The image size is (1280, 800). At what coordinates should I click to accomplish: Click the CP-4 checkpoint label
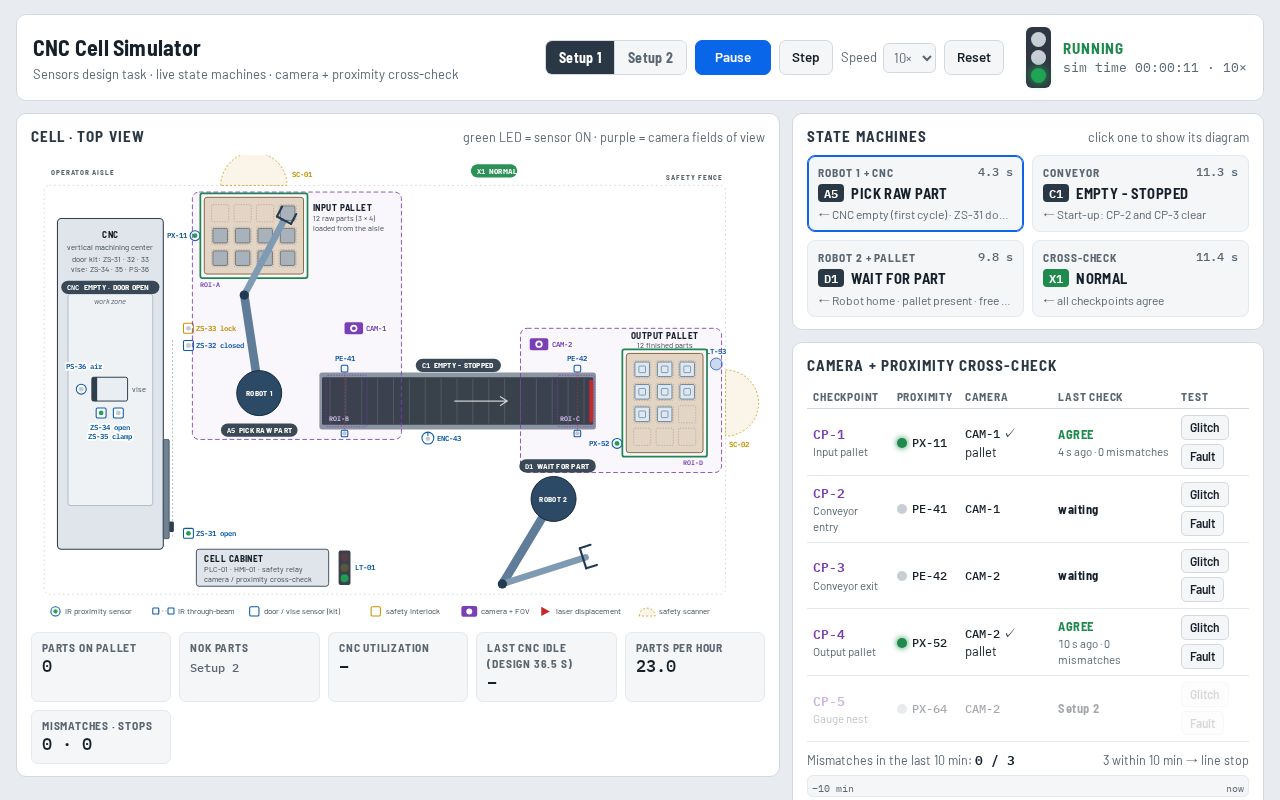click(829, 635)
